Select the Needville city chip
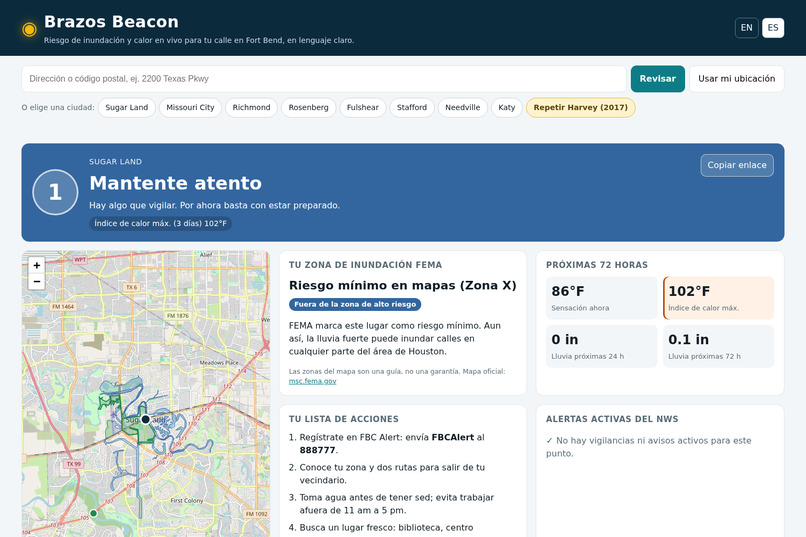This screenshot has height=537, width=806. tap(463, 107)
